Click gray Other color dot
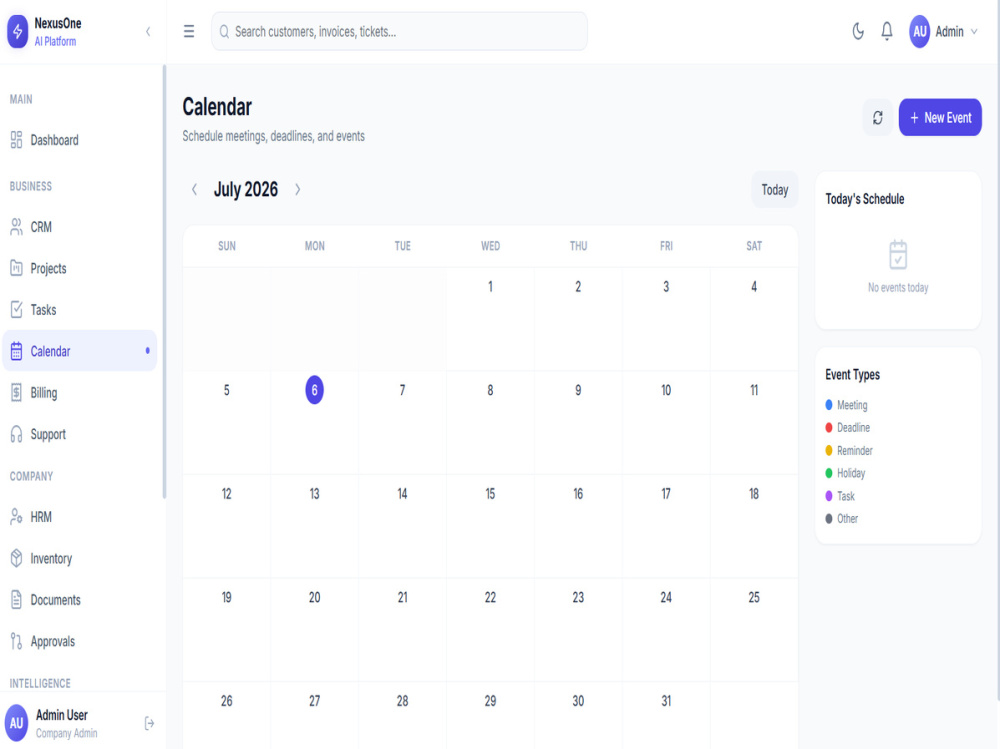This screenshot has height=749, width=1000. tap(828, 519)
